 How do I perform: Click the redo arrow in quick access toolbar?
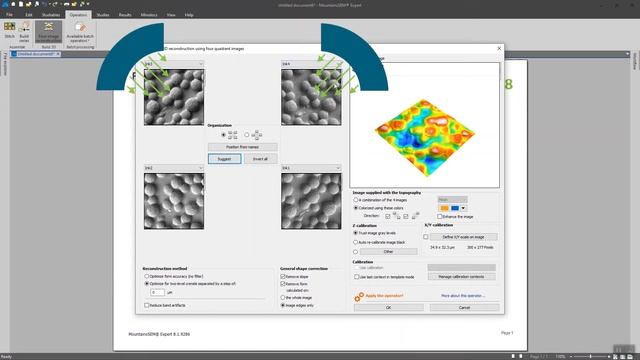(x=55, y=4)
